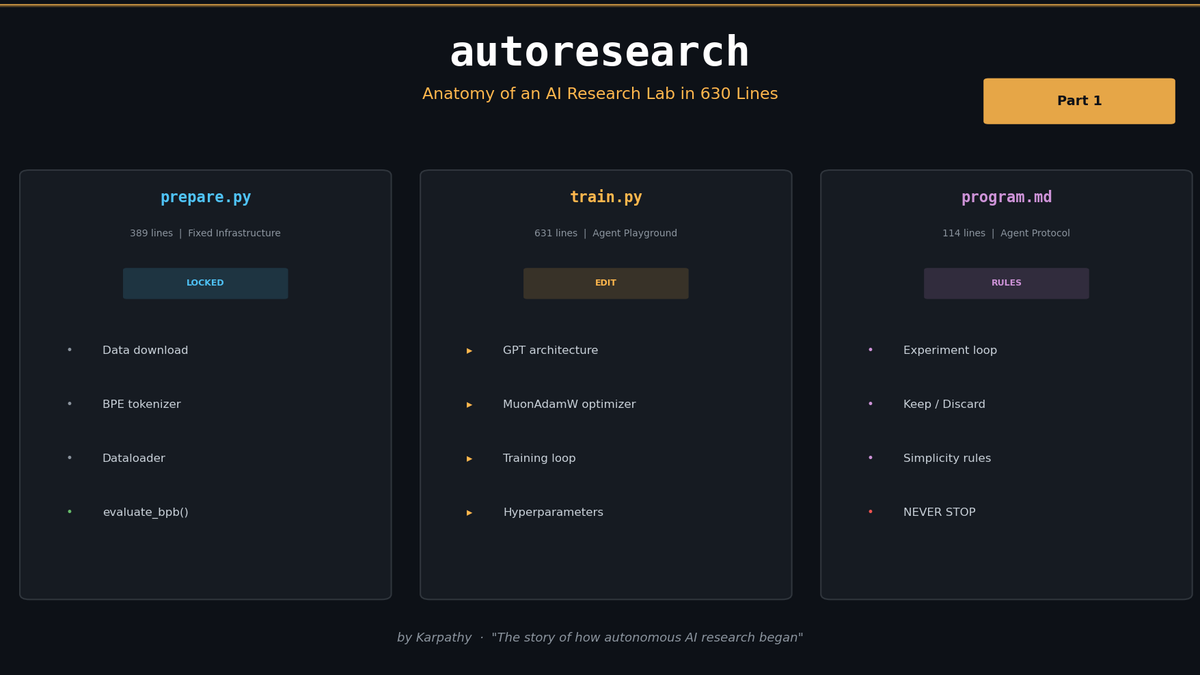1200x675 pixels.
Task: Expand the GPT architecture section
Action: 468,350
